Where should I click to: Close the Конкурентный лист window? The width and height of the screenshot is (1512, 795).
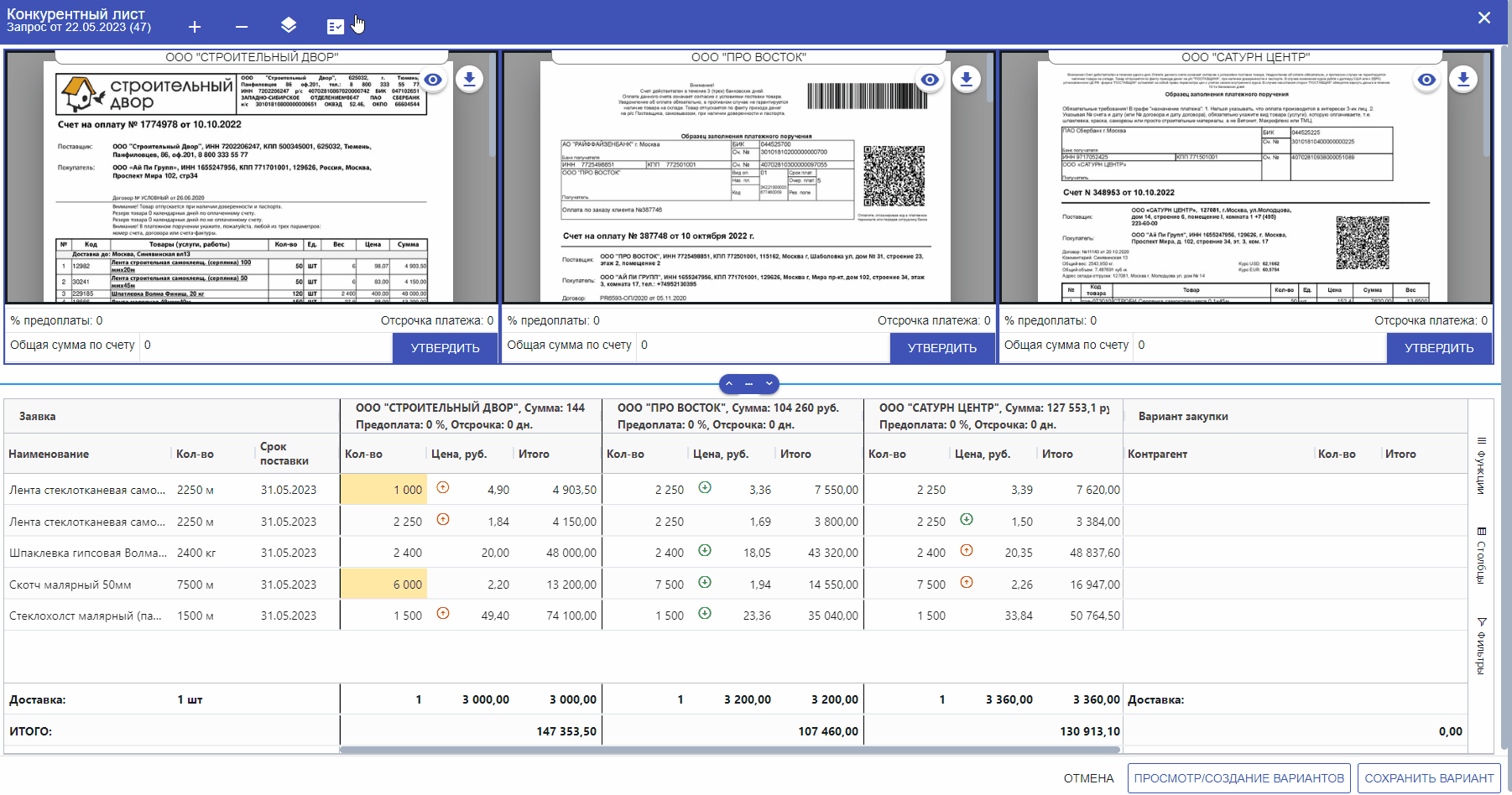[1484, 18]
